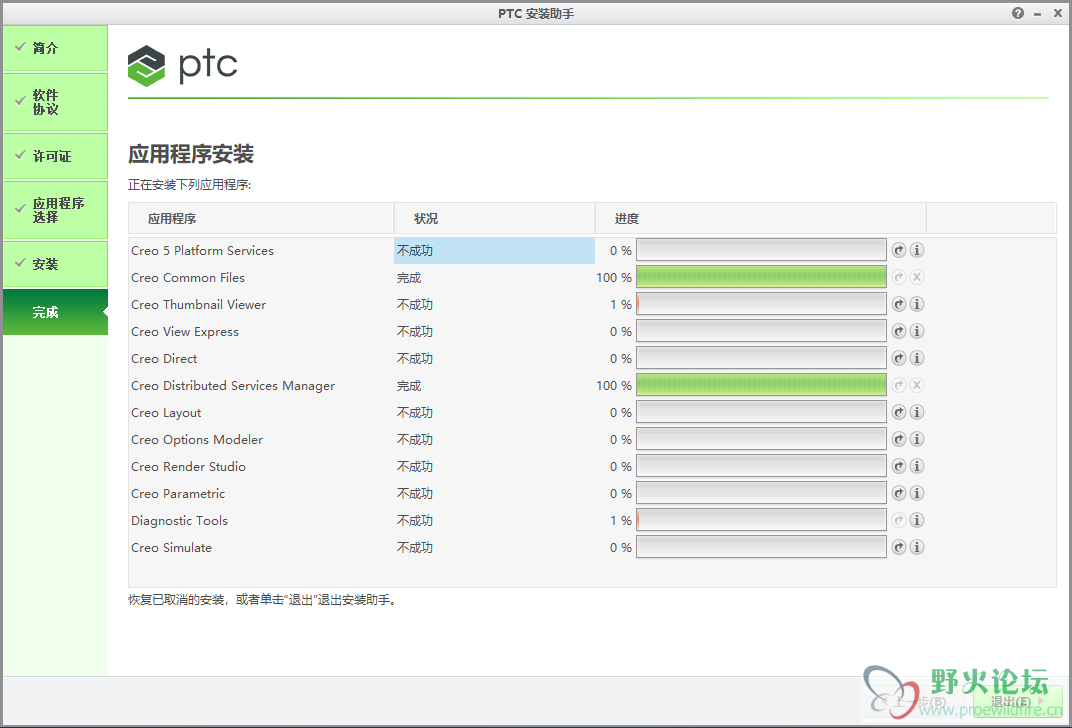Screen dimensions: 1072x728
Task: Open info for Creo Layout
Action: coord(917,412)
